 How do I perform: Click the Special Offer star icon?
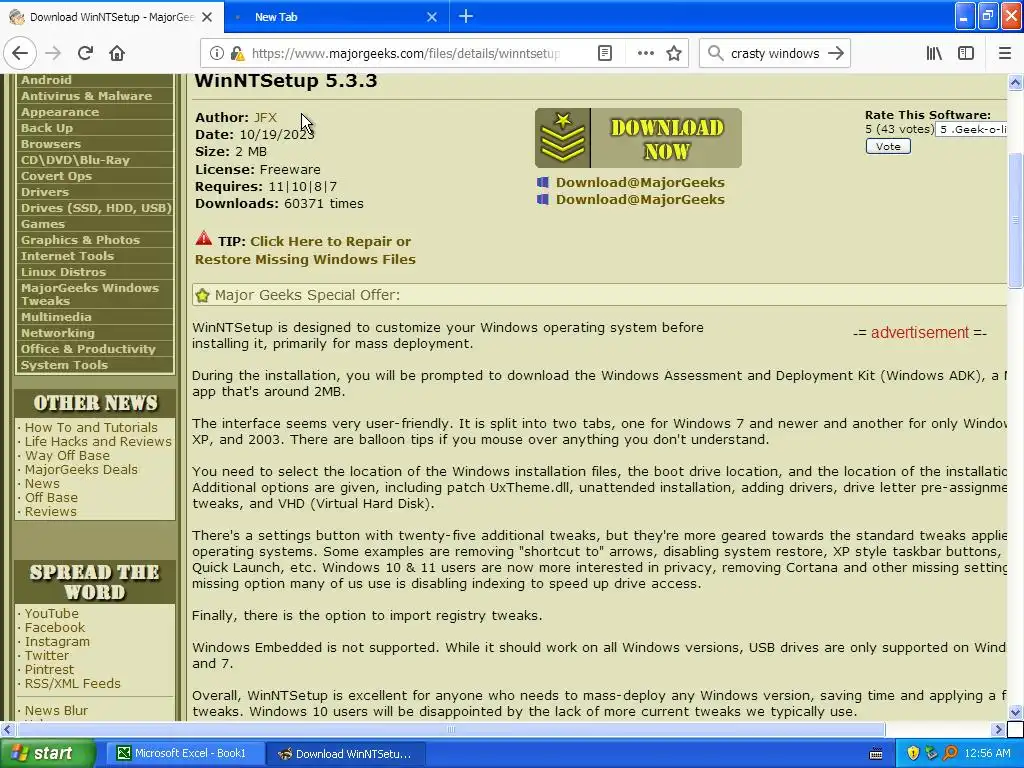tap(202, 295)
